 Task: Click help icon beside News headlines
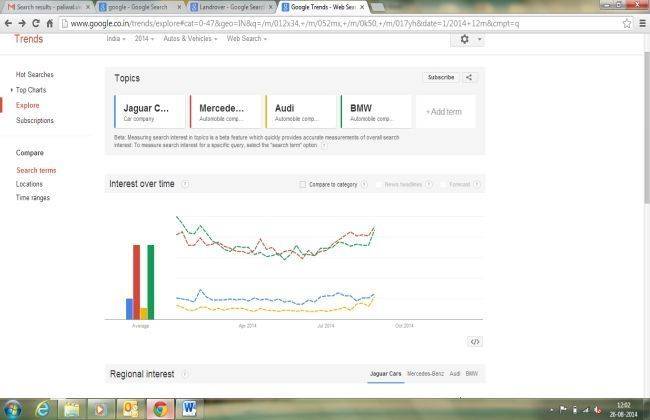coord(429,185)
